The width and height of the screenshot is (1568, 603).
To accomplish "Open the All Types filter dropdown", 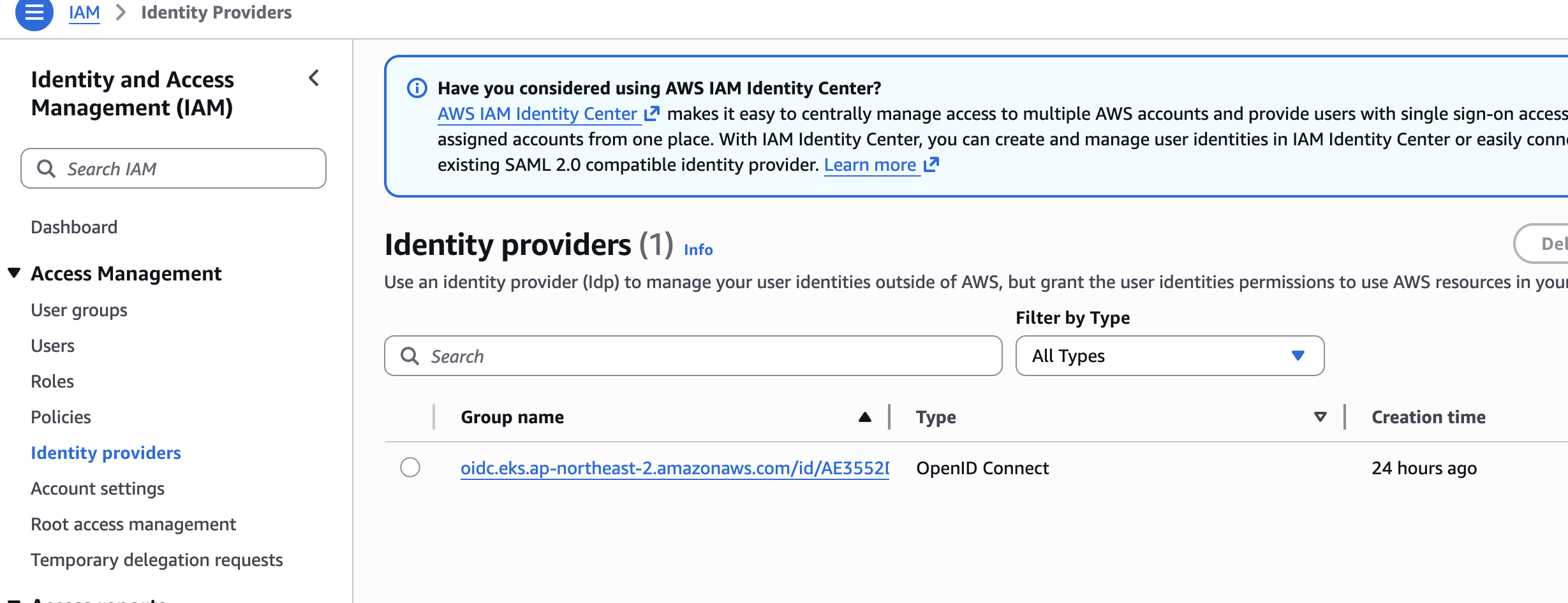I will coord(1169,356).
